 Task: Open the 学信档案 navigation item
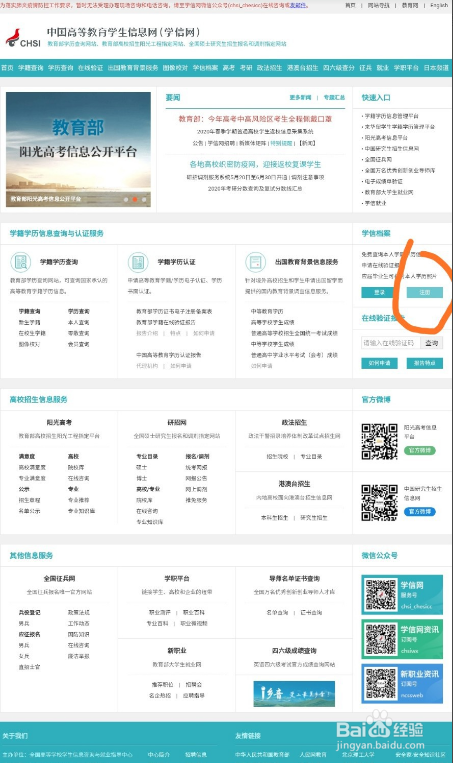tap(205, 68)
